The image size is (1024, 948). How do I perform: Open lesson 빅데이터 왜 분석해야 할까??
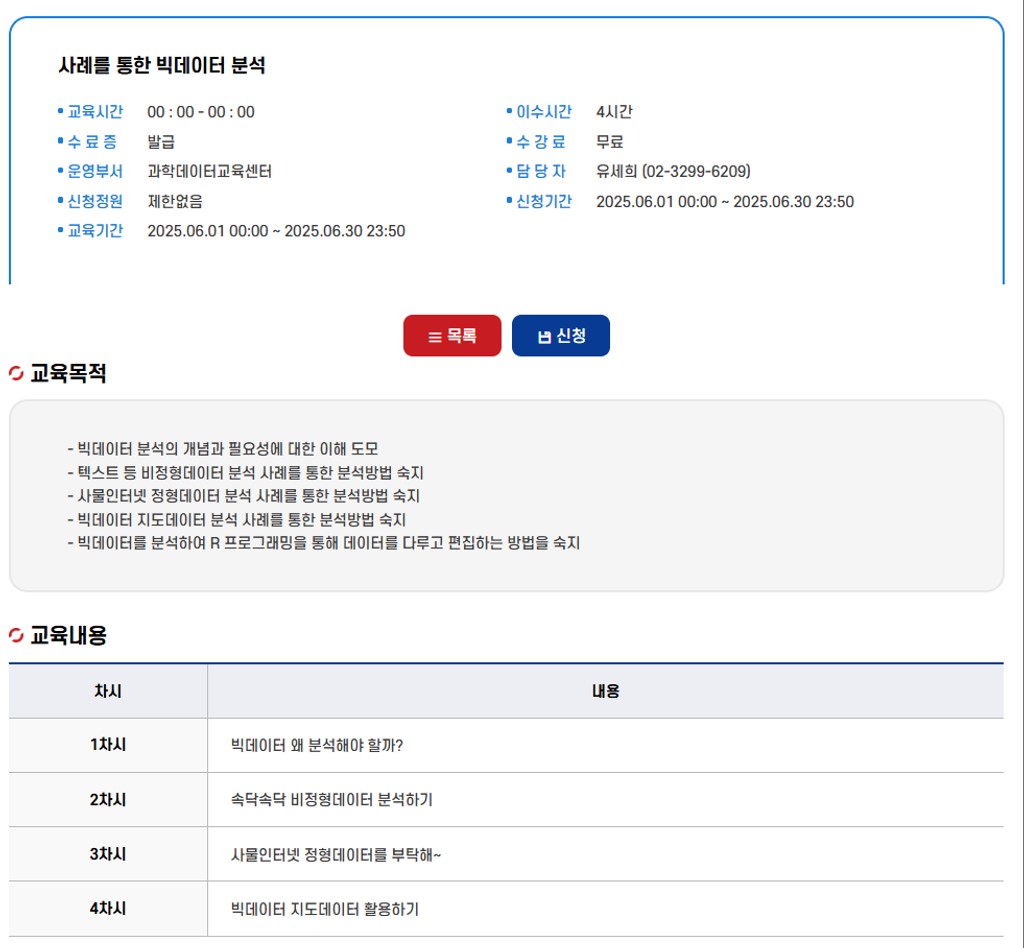tap(316, 745)
